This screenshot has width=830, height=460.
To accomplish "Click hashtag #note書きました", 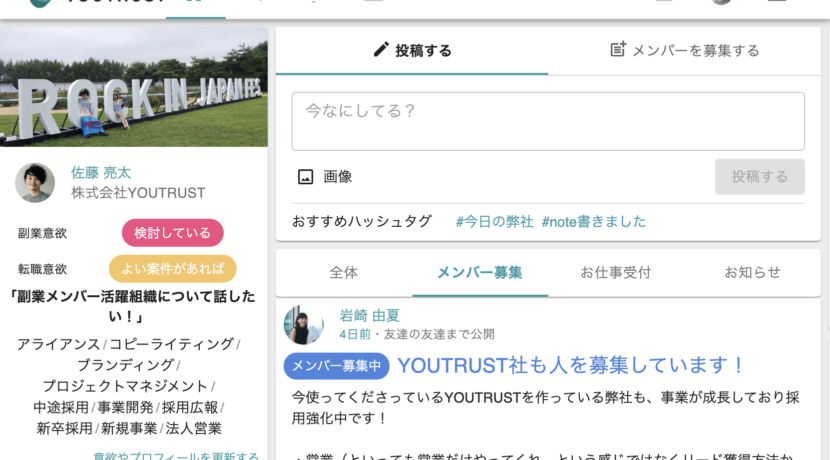I will tap(594, 221).
